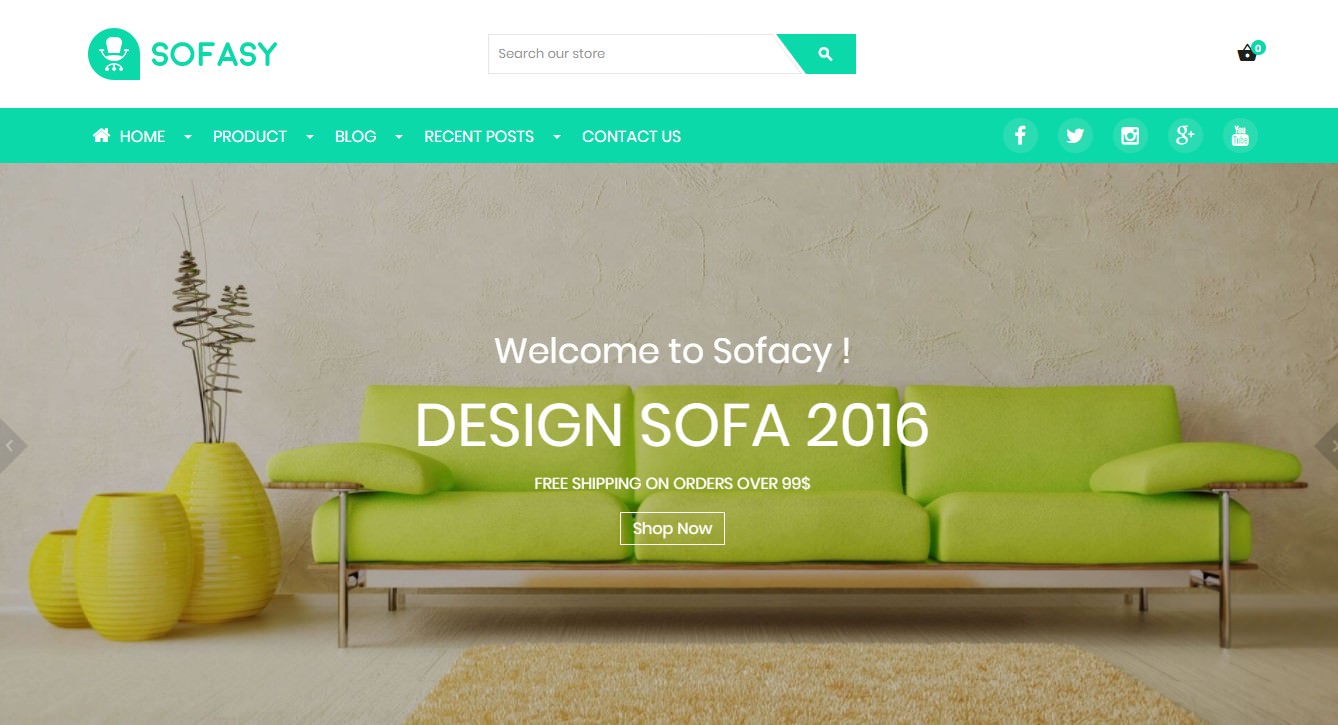The image size is (1338, 725).
Task: Go to the previous slide arrow
Action: click(x=10, y=446)
